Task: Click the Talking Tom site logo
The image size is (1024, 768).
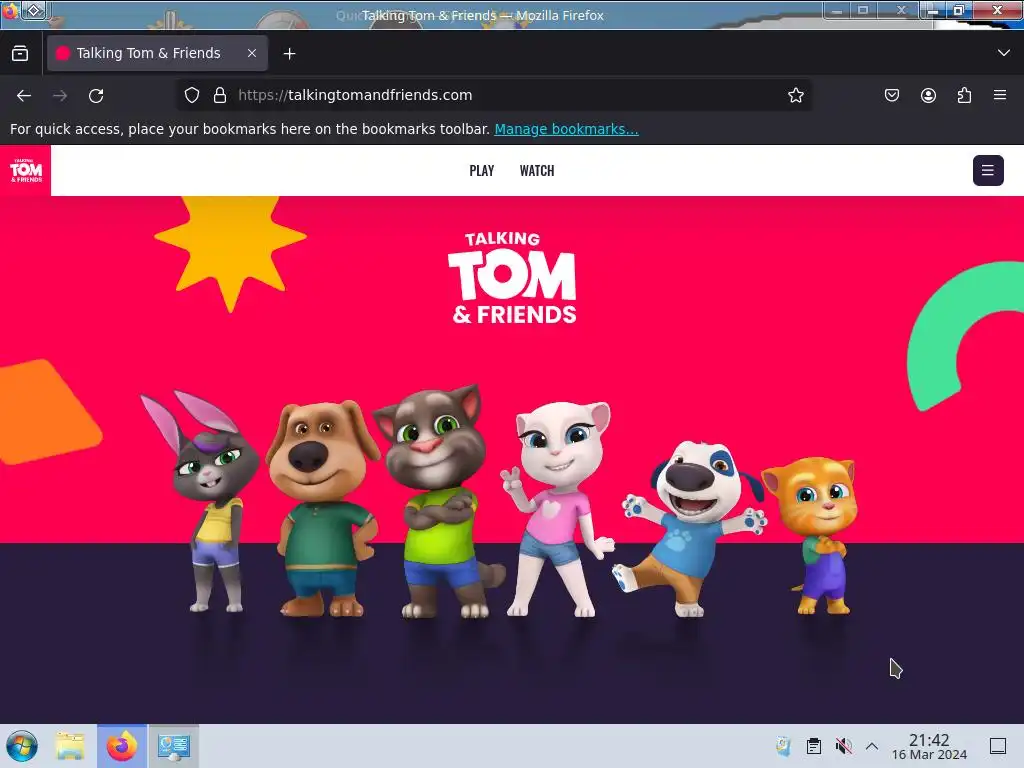Action: 25,170
